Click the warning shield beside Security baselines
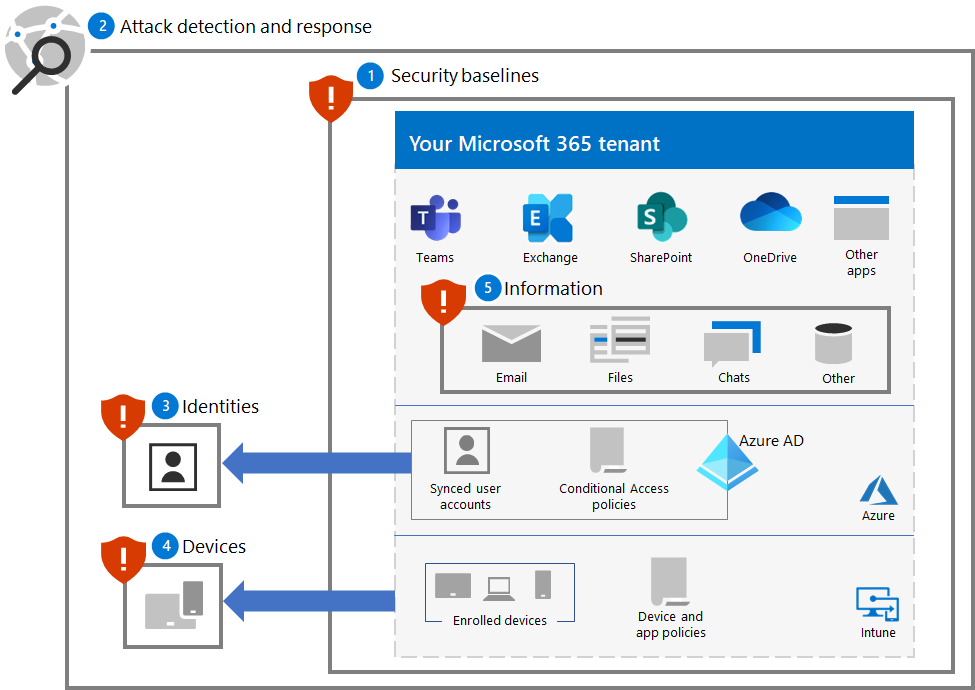This screenshot has width=975, height=690. pos(331,97)
